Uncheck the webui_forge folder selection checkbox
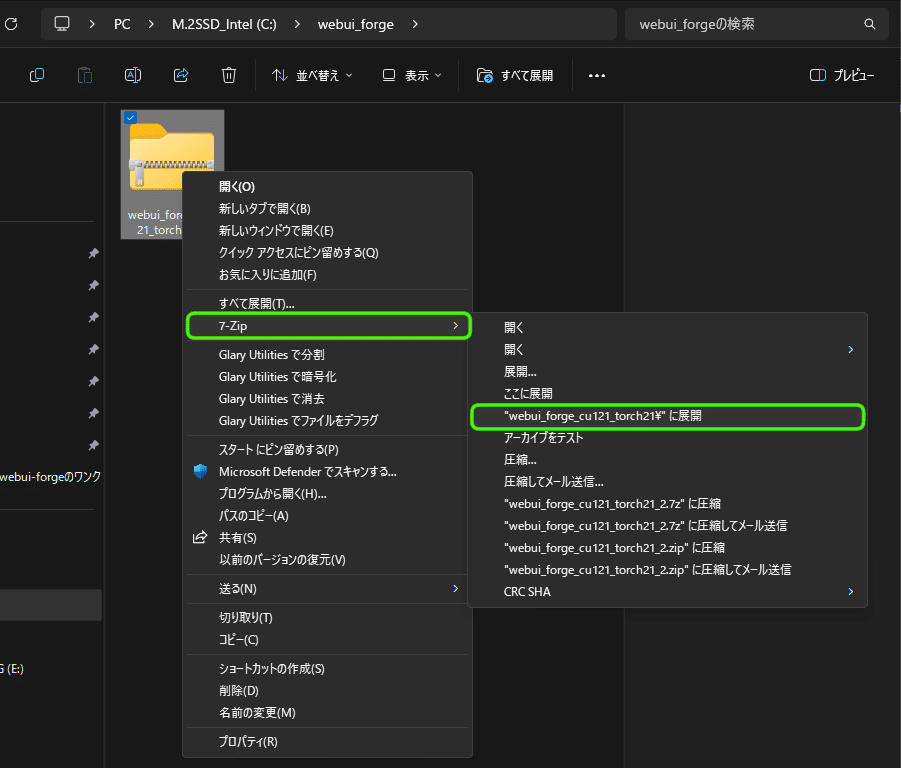Image resolution: width=901 pixels, height=768 pixels. click(x=130, y=117)
